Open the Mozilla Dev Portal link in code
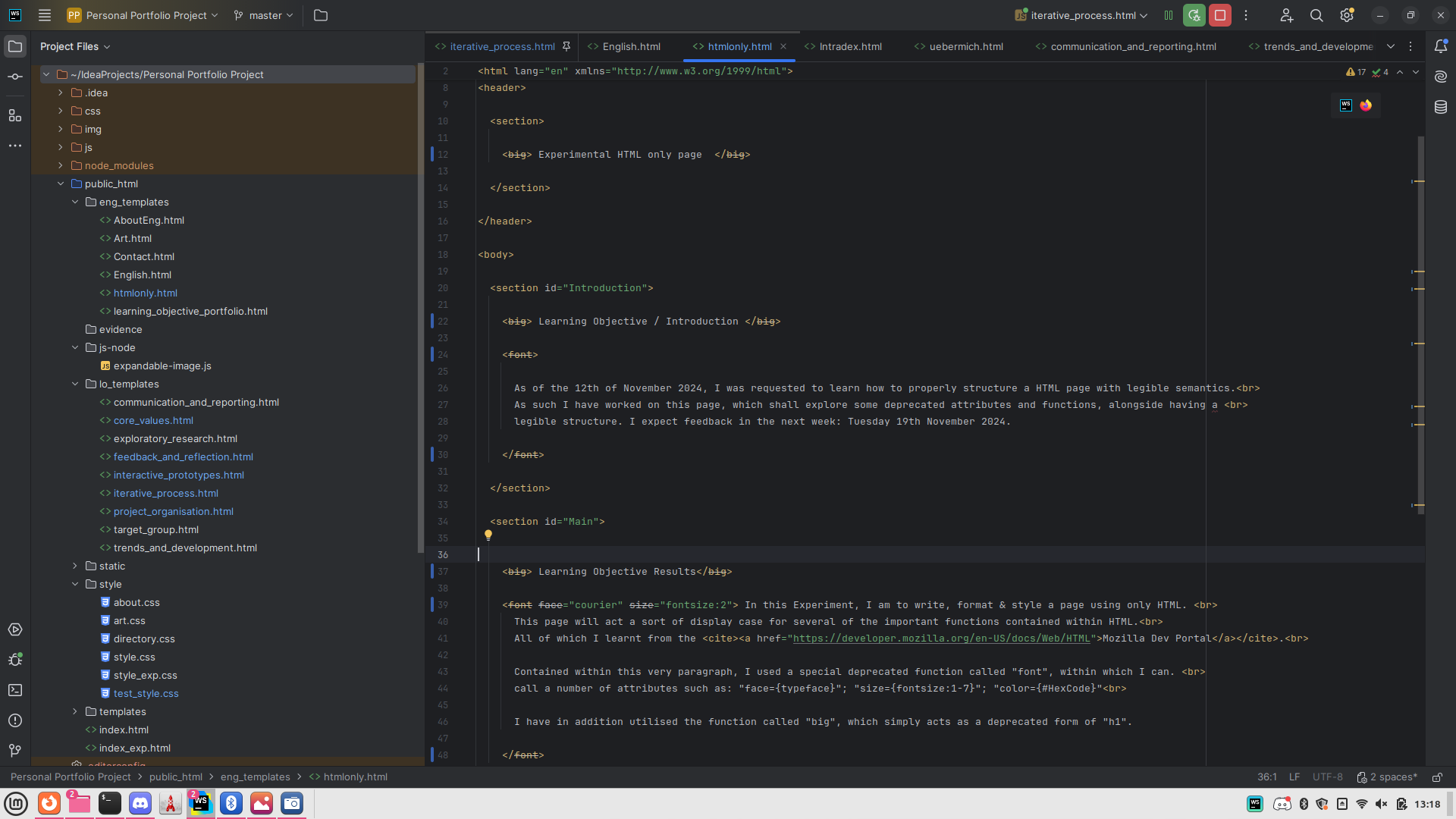The width and height of the screenshot is (1456, 819). tap(940, 639)
